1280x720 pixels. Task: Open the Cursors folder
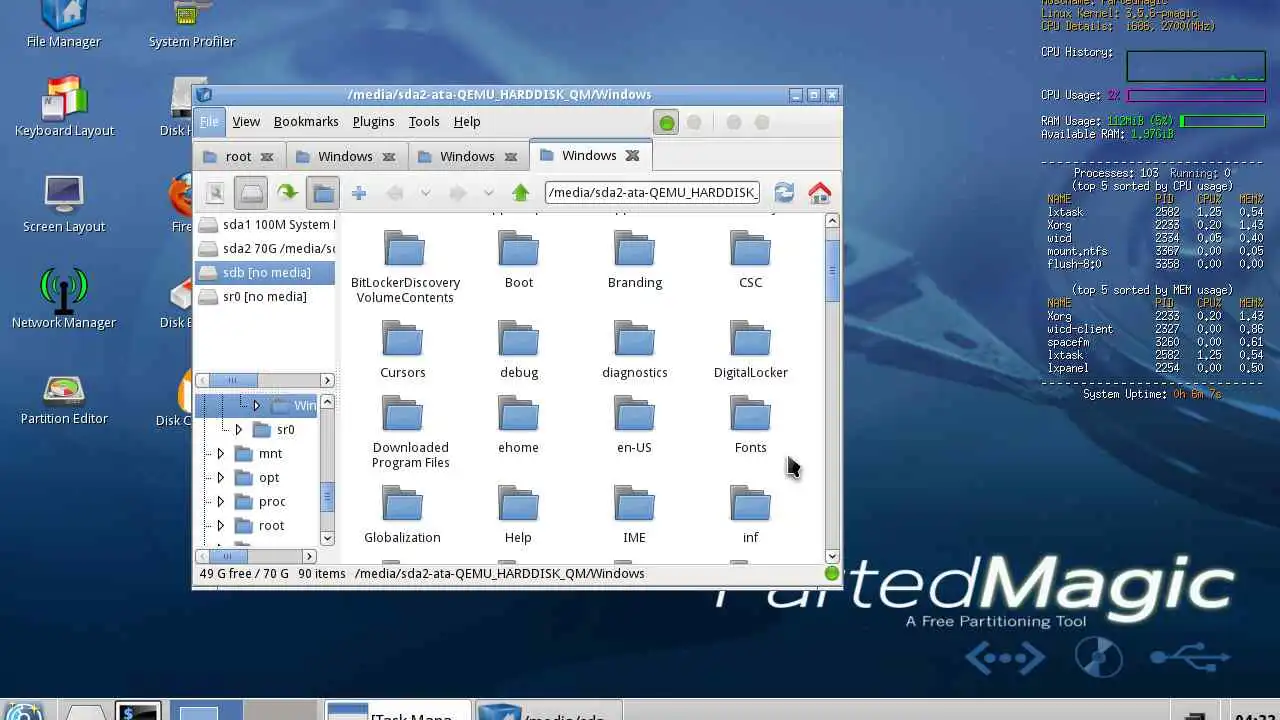tap(402, 350)
